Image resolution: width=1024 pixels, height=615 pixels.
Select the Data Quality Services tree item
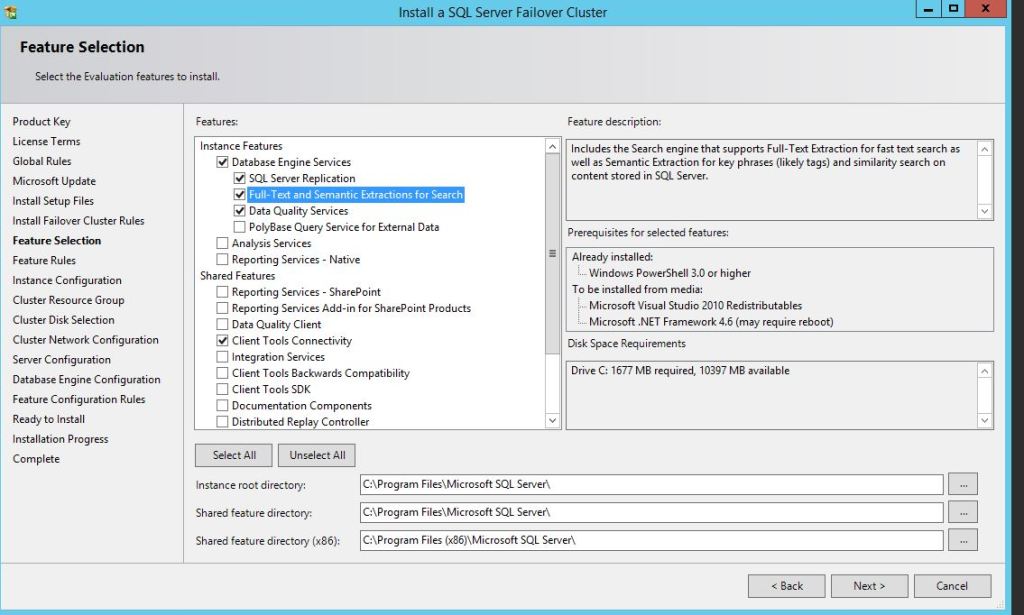(298, 211)
